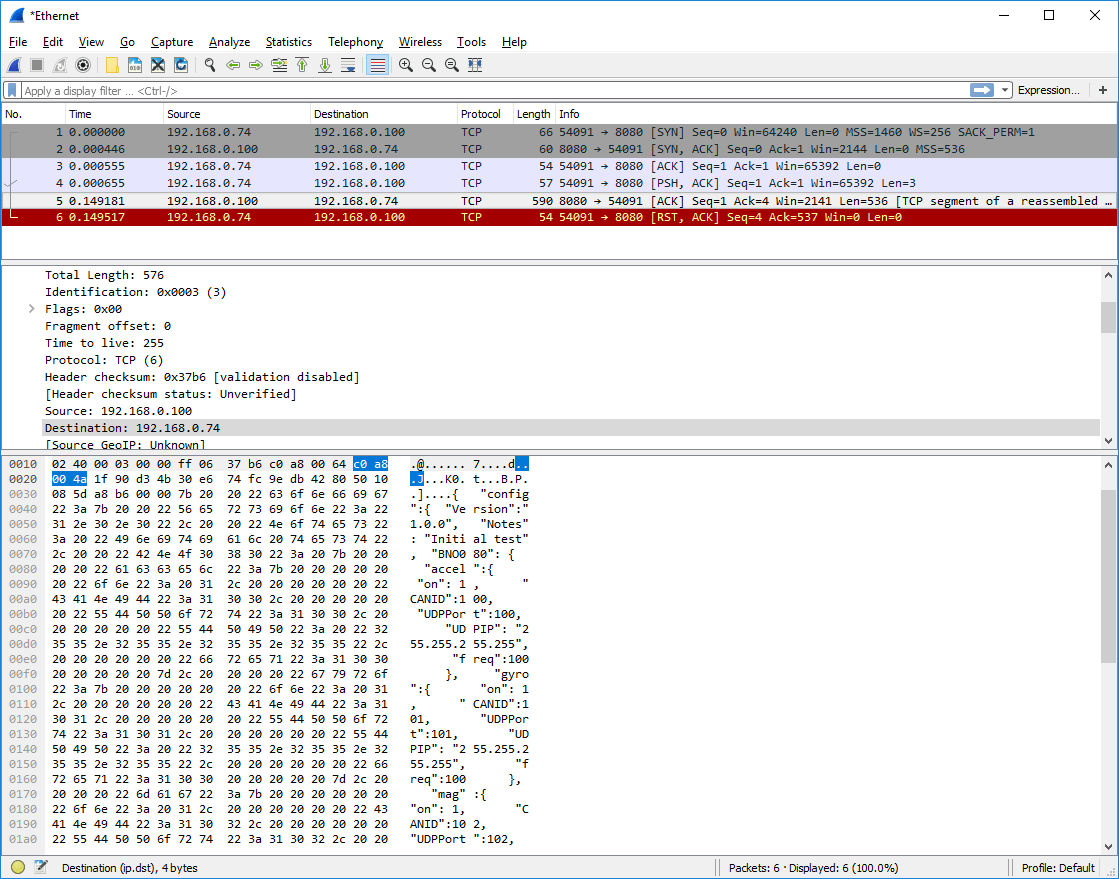Sort packets by the No. column header
1119x879 pixels.
click(x=34, y=114)
